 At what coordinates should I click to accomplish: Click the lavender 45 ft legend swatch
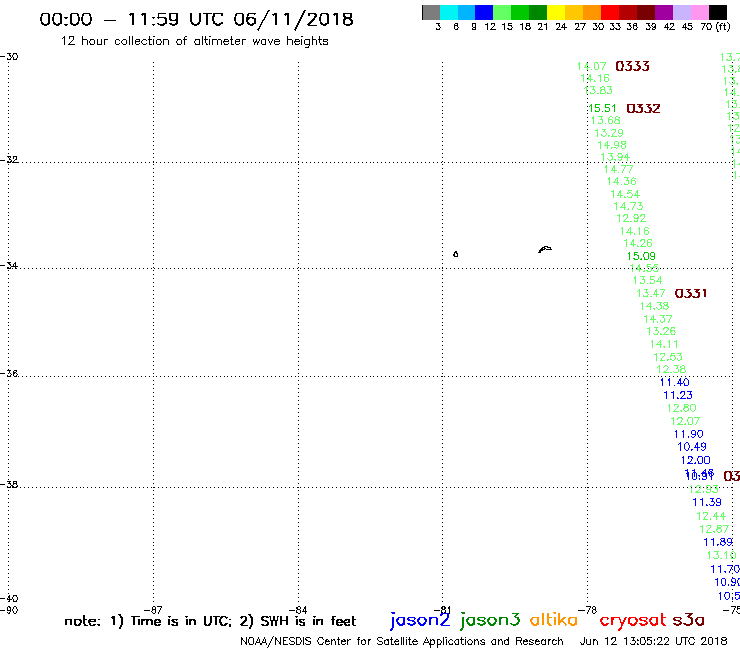click(681, 12)
